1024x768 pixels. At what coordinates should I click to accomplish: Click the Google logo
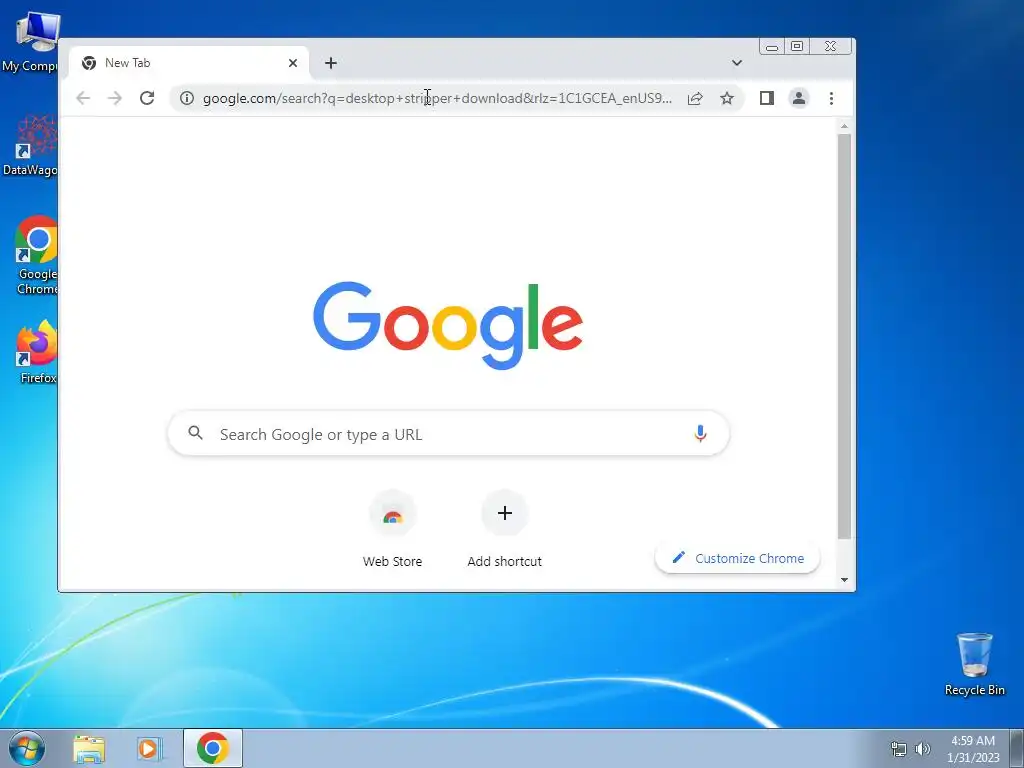448,325
